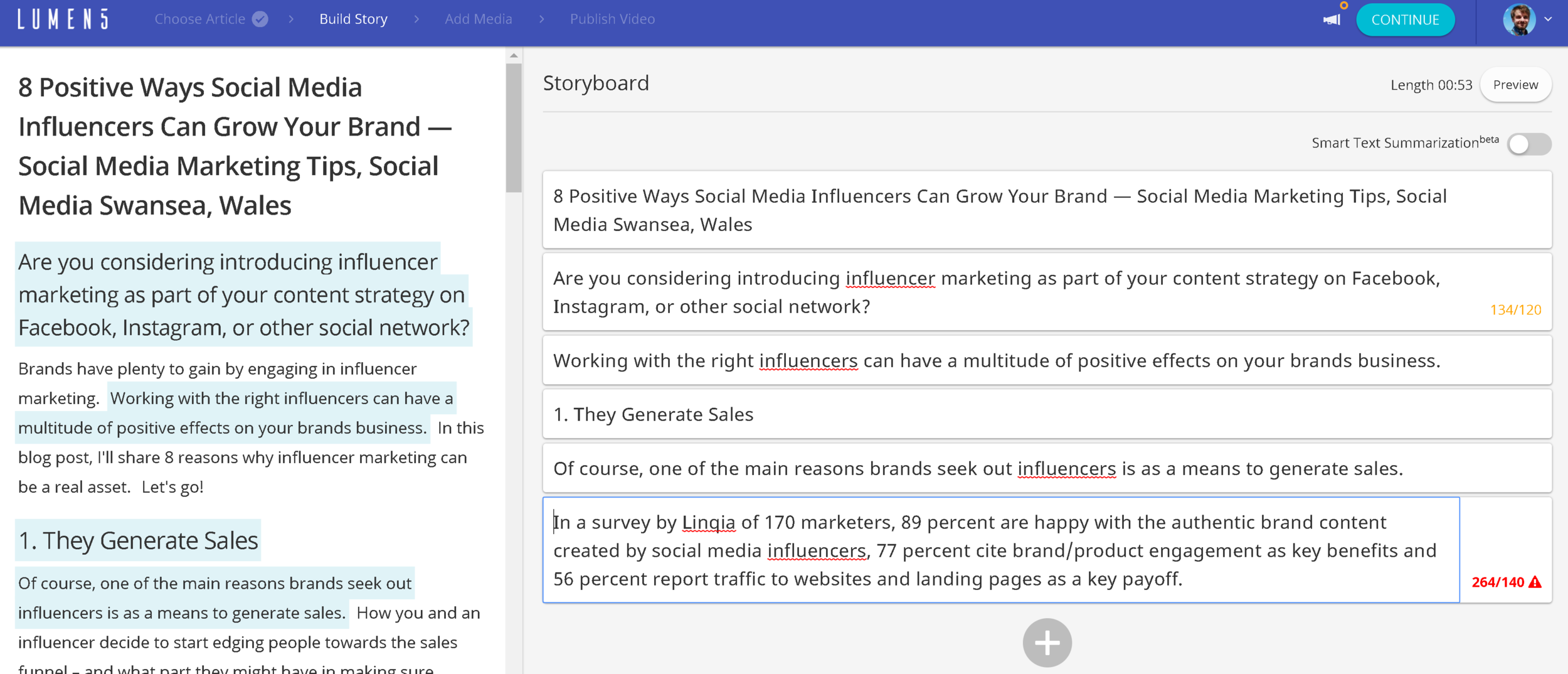Click the 134/120 character counter
1568x674 pixels.
coord(1515,310)
